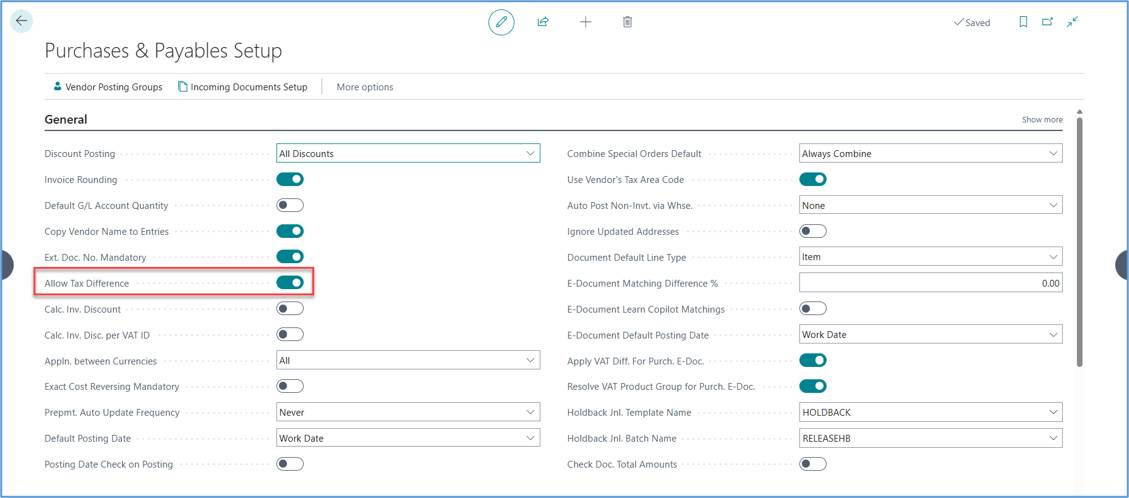
Task: Enable Calc. Inv. Disc. per VAT ID
Action: (x=290, y=335)
